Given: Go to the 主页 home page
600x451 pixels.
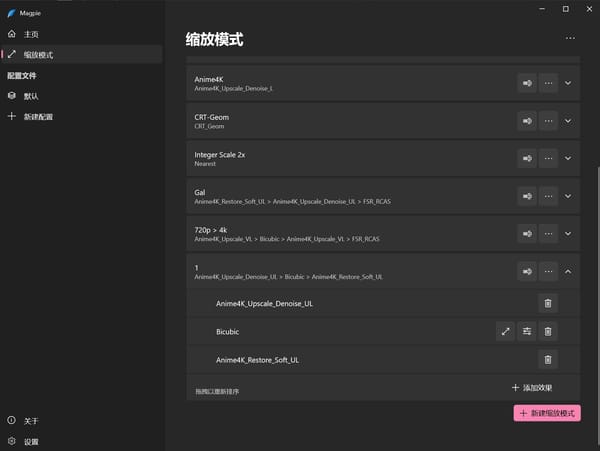Looking at the screenshot, I should (x=31, y=34).
